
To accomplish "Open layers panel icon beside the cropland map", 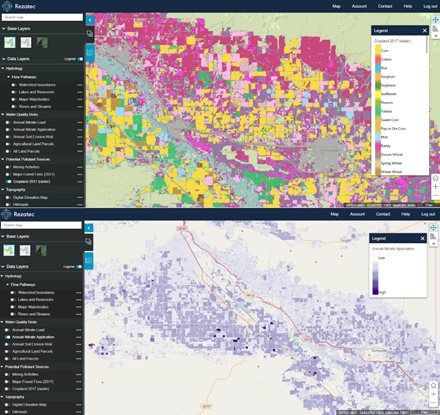I will pyautogui.click(x=90, y=34).
